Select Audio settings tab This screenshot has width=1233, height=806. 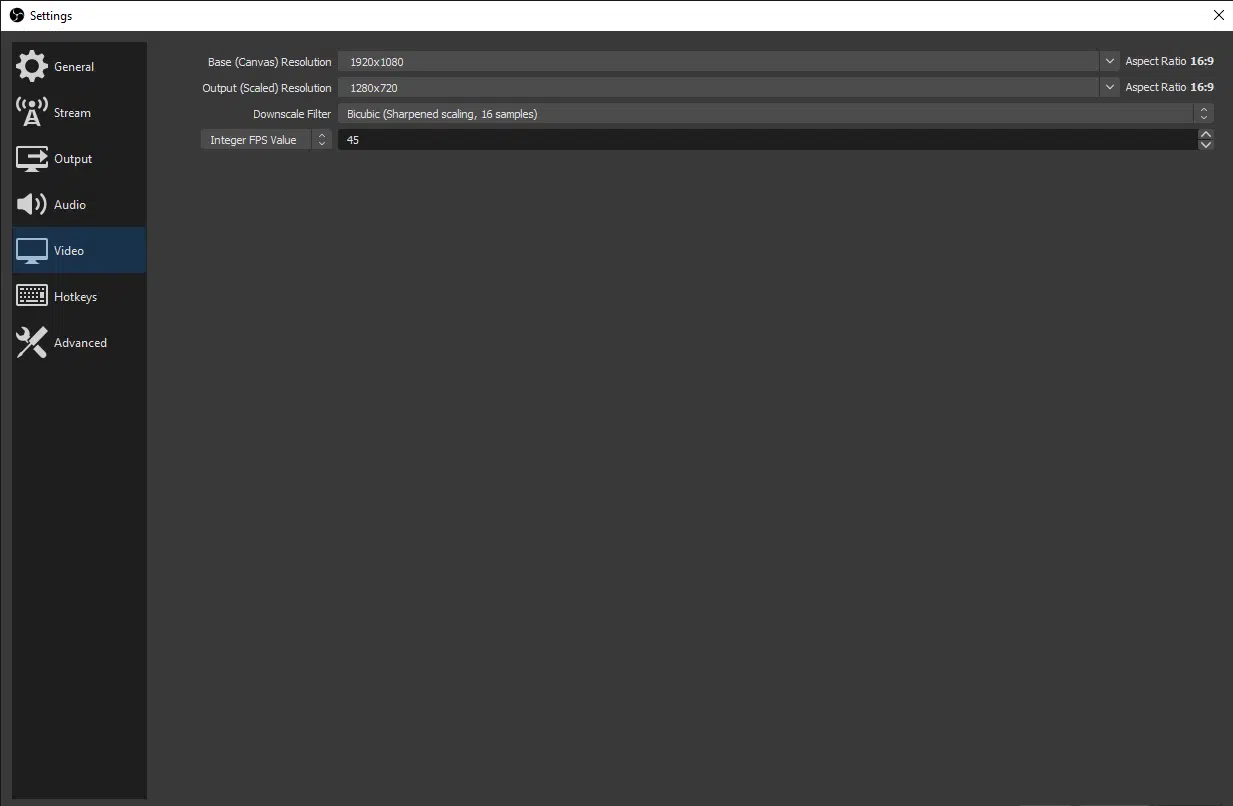pos(80,204)
